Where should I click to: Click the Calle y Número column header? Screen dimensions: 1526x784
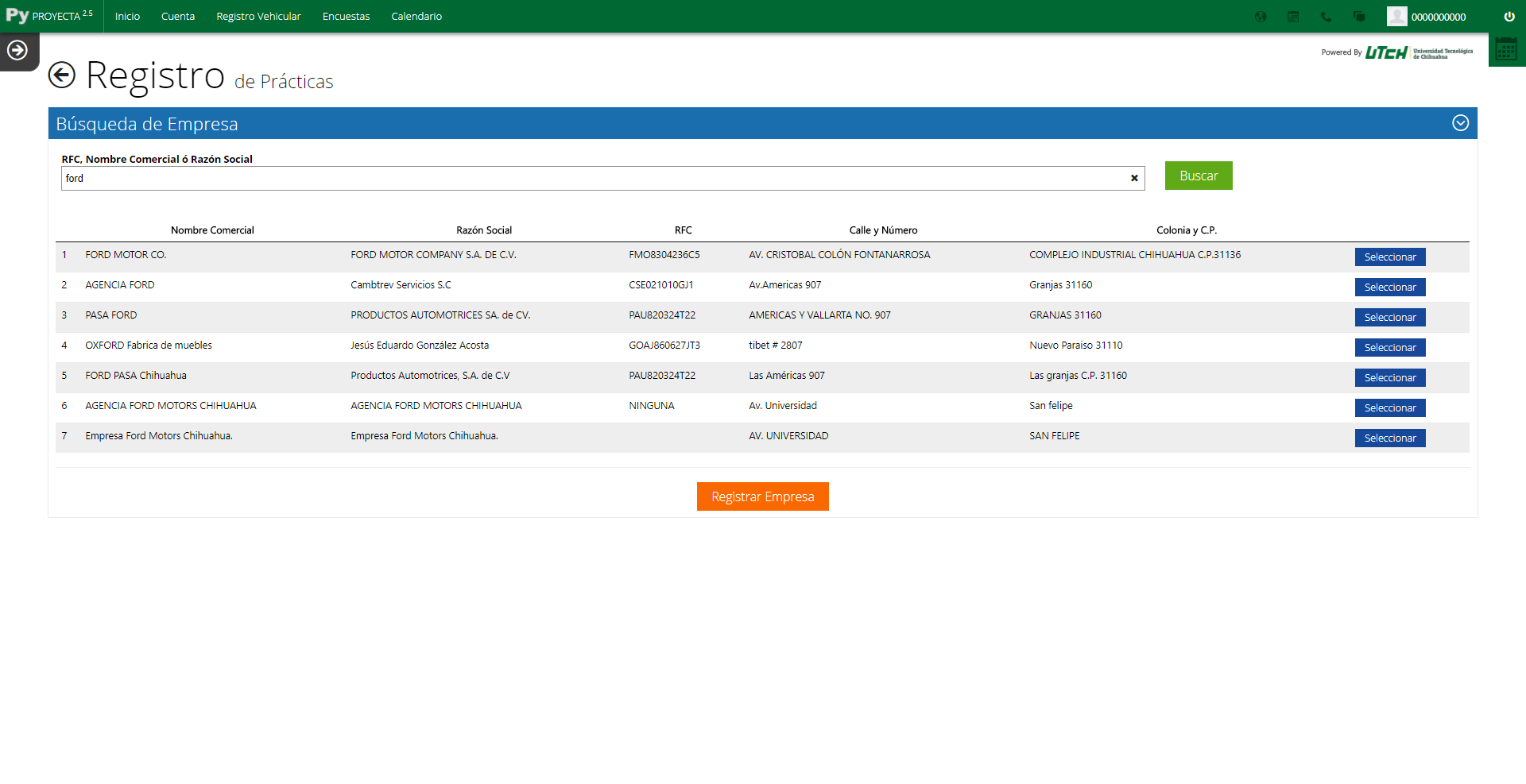883,230
